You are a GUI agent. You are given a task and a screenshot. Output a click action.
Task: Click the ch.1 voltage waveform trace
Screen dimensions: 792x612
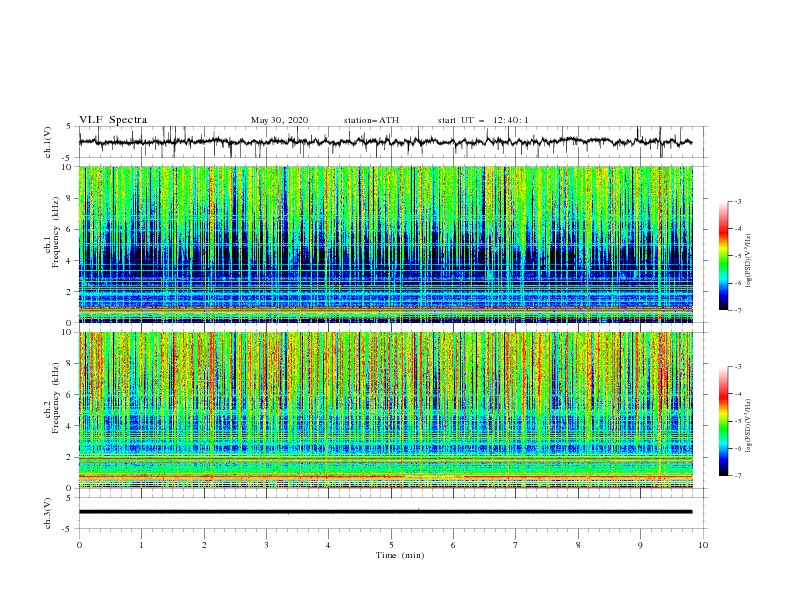[385, 142]
